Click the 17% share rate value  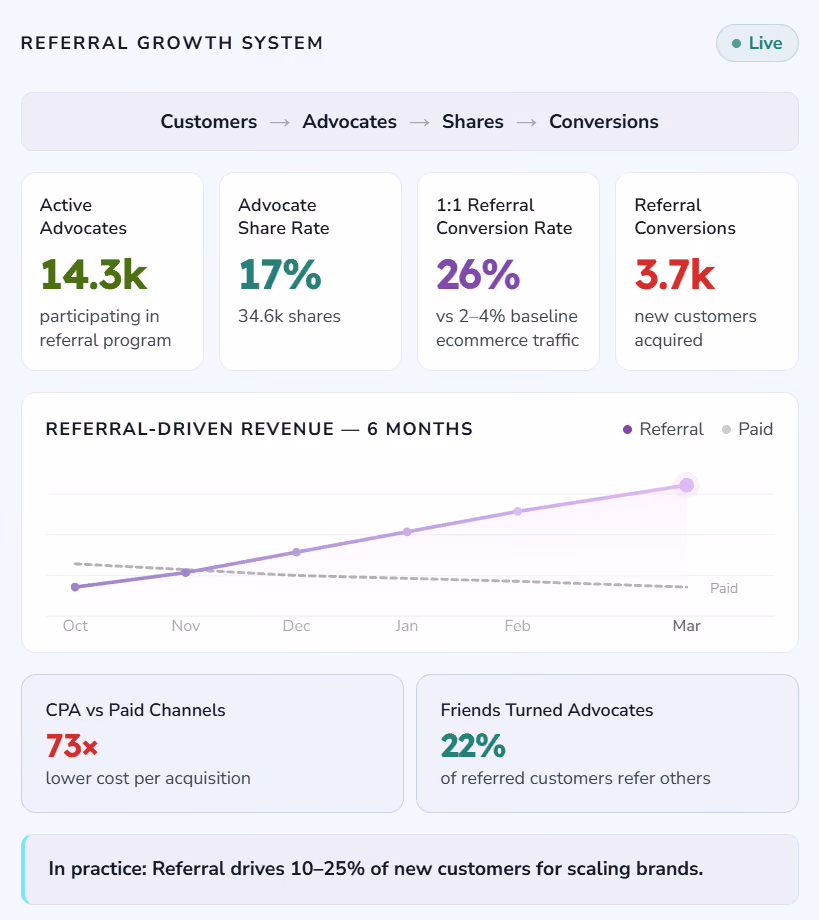(280, 274)
